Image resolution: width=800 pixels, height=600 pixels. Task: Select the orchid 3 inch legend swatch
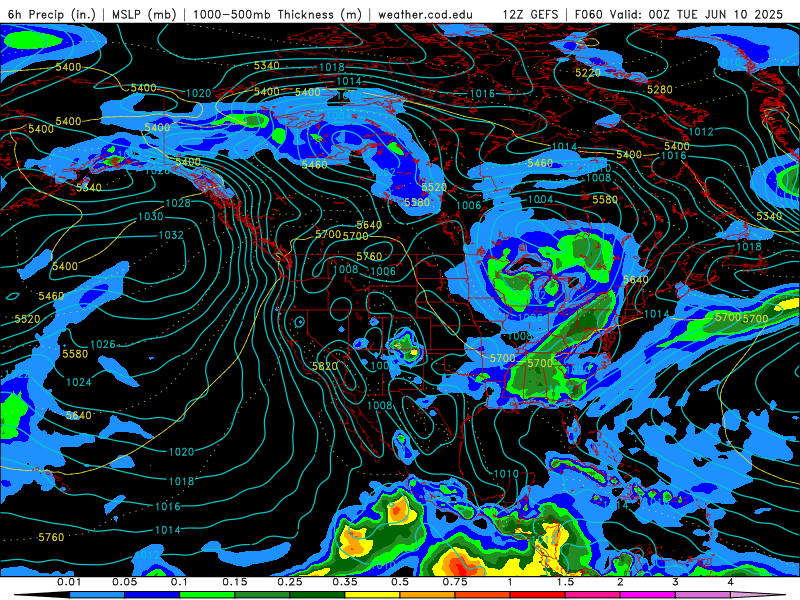click(x=703, y=595)
